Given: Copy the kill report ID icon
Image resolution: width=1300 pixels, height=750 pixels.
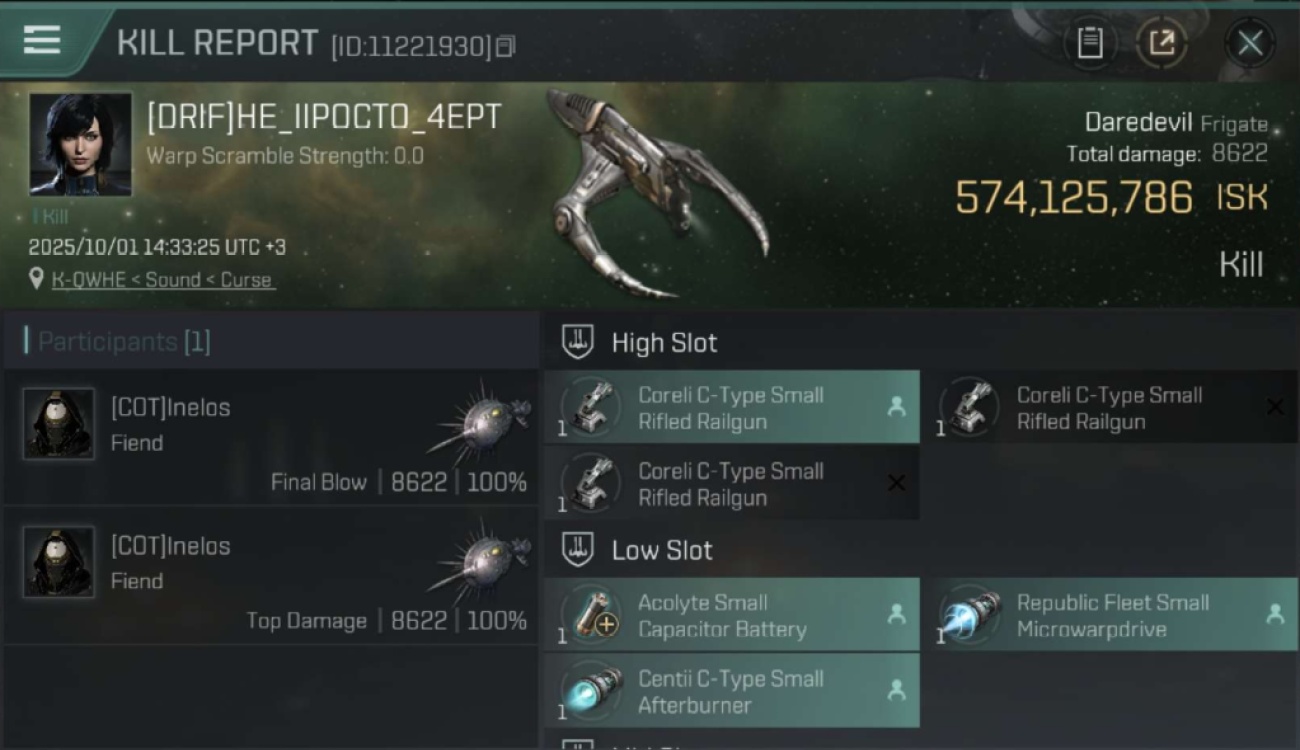Looking at the screenshot, I should tap(506, 46).
